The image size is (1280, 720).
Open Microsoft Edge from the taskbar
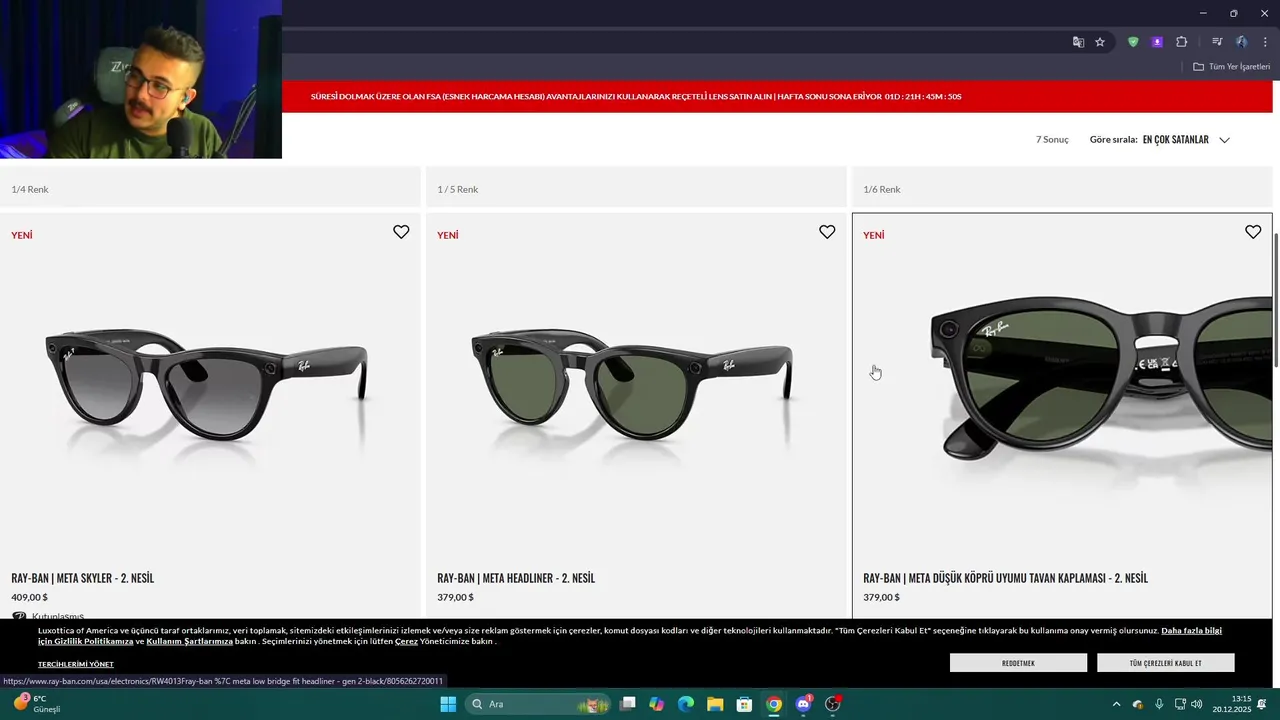pos(686,704)
